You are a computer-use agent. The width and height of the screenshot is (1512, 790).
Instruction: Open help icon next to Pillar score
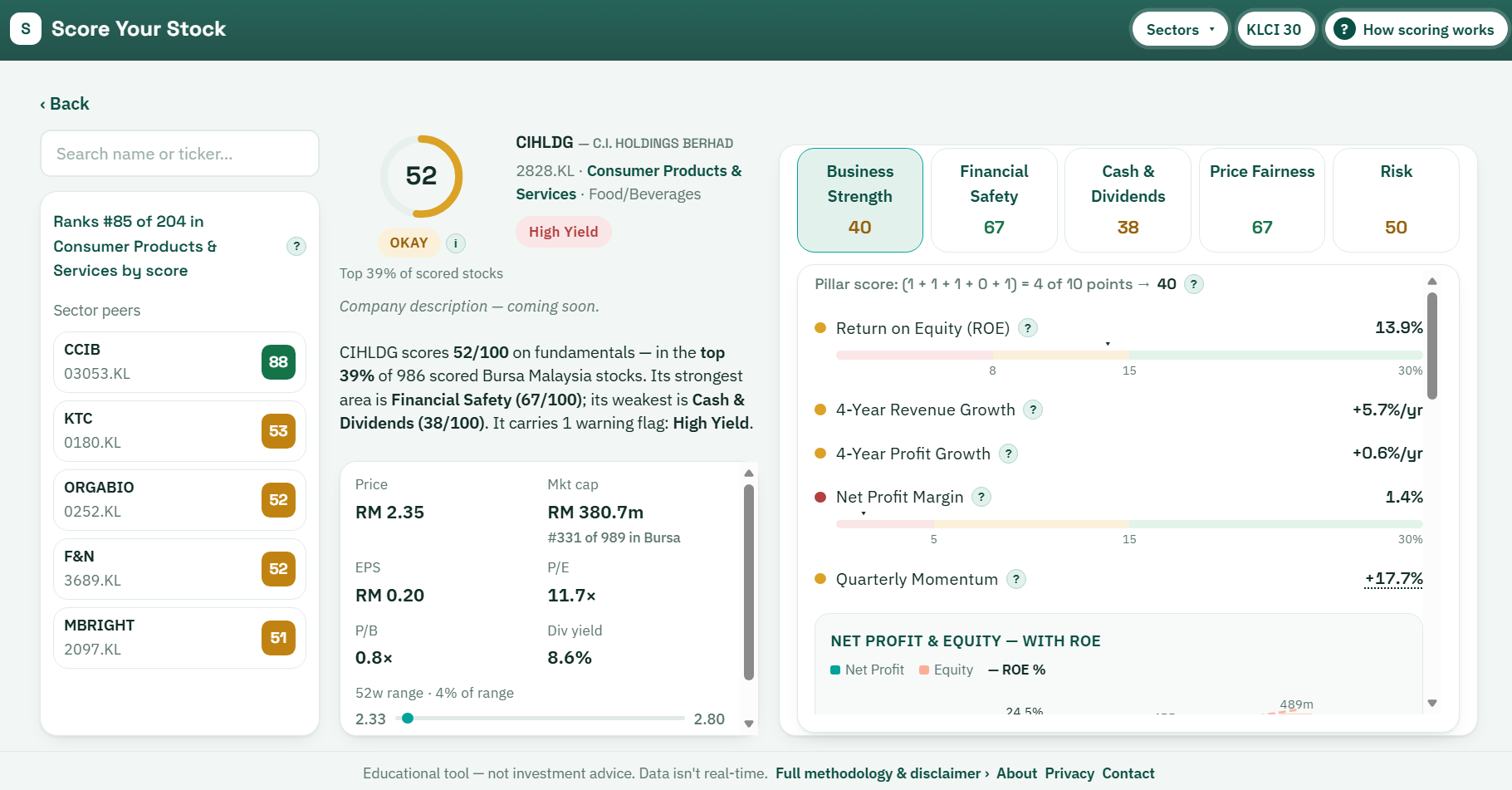1194,284
